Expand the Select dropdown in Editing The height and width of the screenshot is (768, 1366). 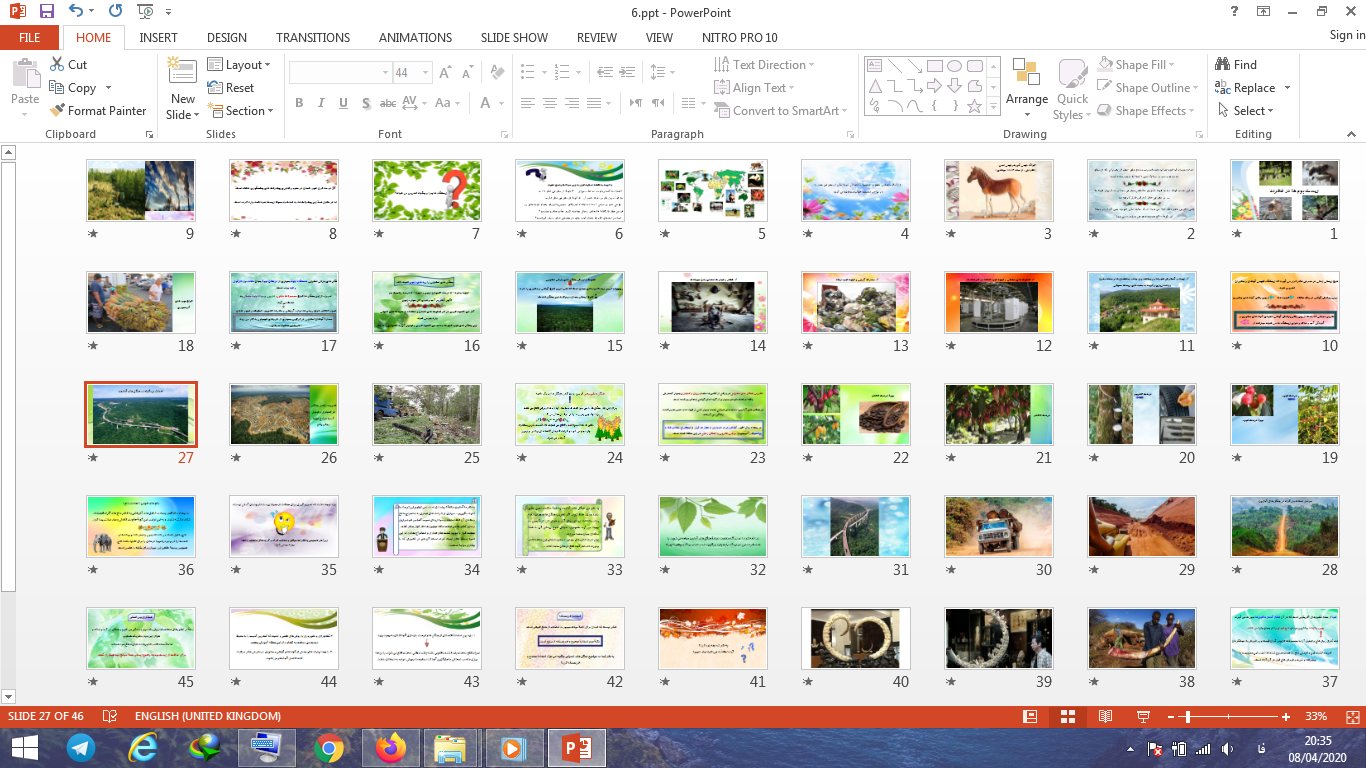pos(1247,111)
